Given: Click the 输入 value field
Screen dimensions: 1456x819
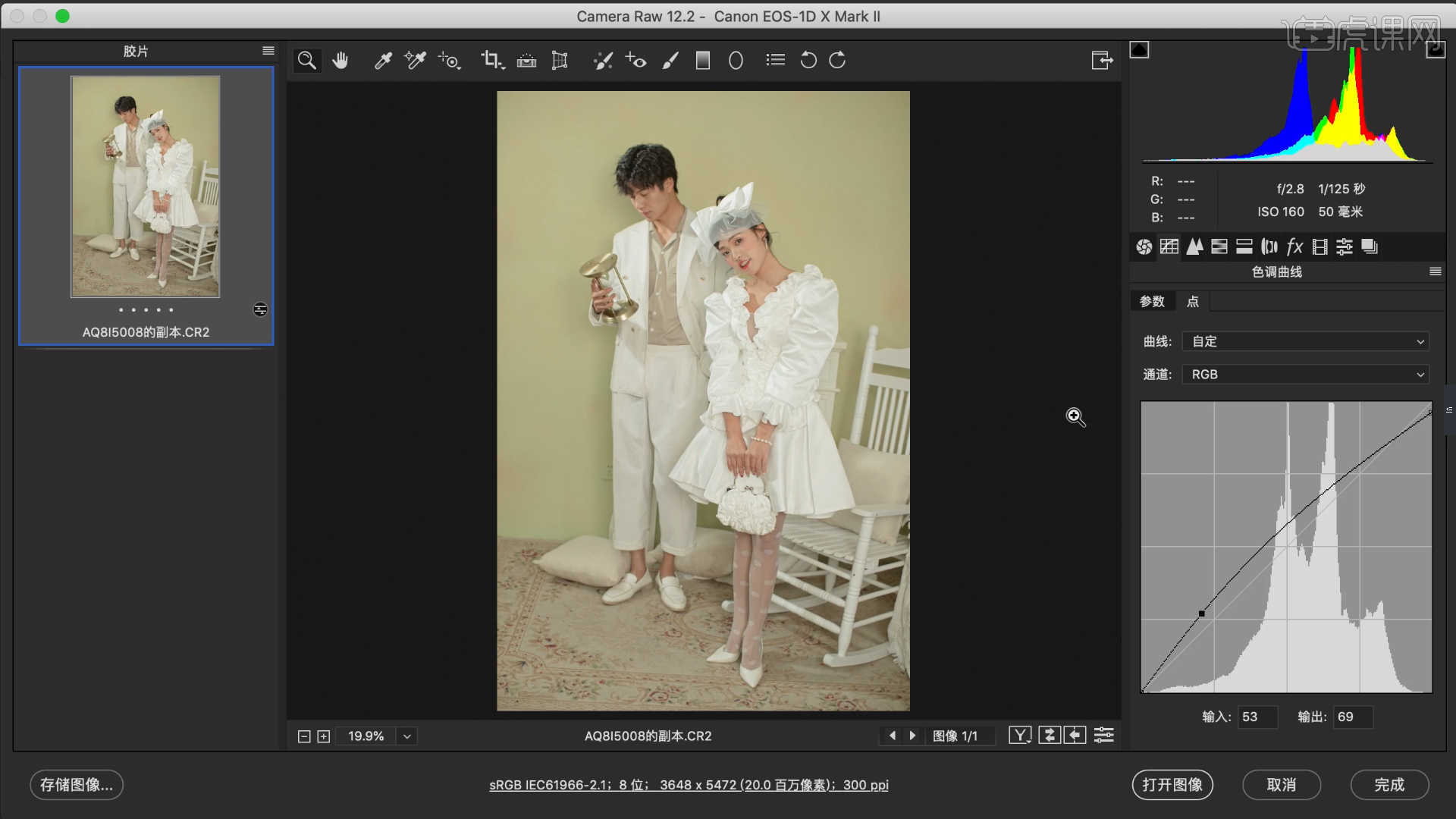Looking at the screenshot, I should [1257, 717].
